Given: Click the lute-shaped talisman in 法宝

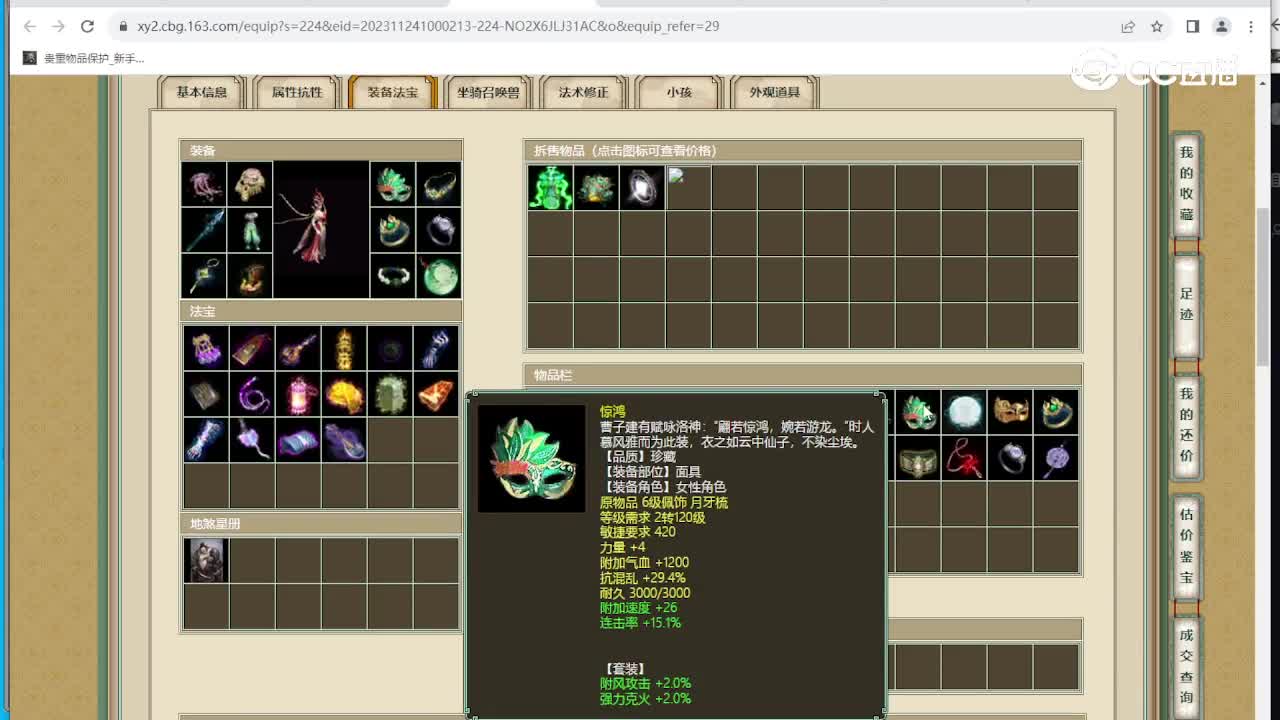Looking at the screenshot, I should pos(298,348).
